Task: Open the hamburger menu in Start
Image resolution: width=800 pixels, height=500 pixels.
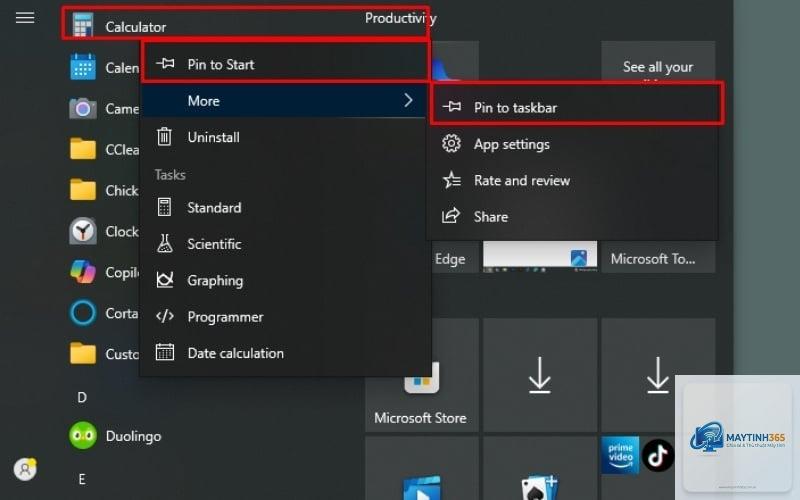Action: tap(24, 18)
